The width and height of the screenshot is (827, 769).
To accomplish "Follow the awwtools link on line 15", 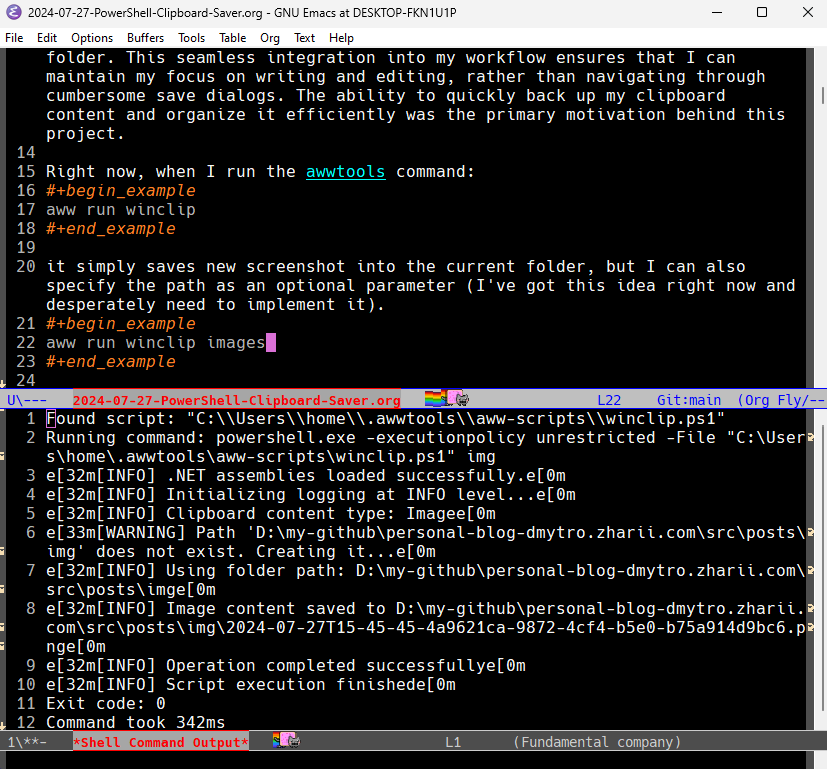I will click(345, 171).
